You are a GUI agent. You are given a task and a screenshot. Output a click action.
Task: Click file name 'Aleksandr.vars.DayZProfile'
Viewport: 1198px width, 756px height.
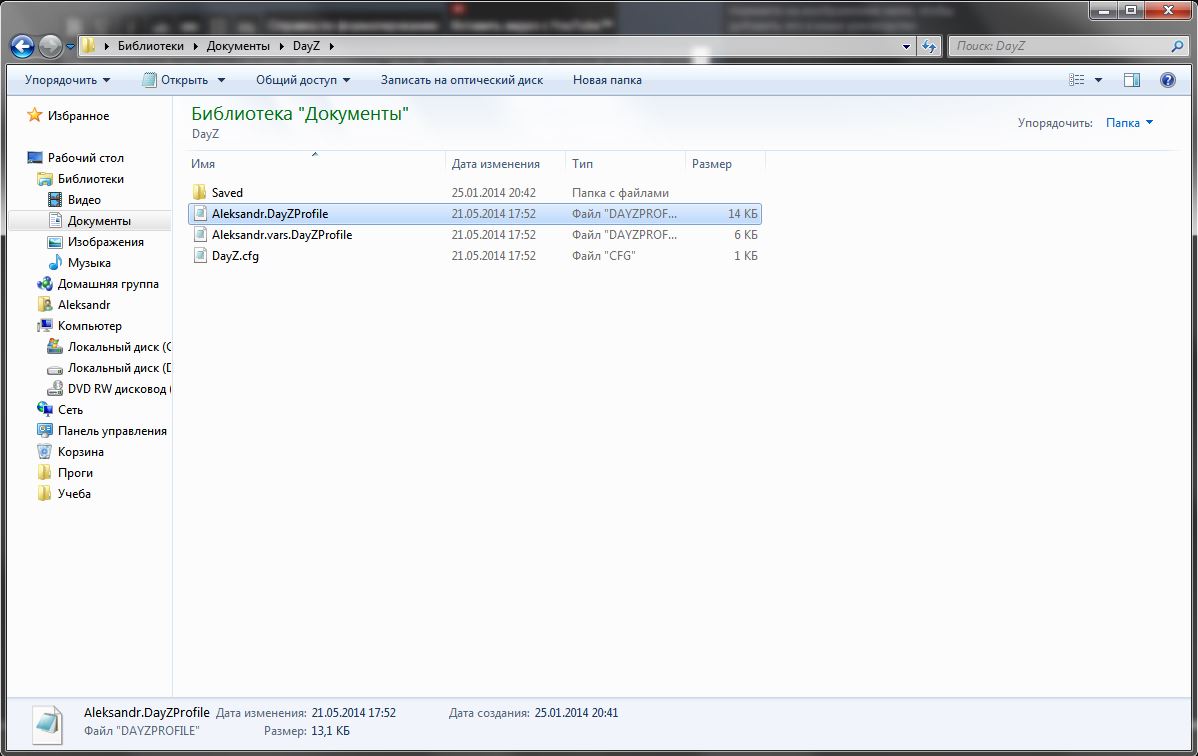coord(282,235)
